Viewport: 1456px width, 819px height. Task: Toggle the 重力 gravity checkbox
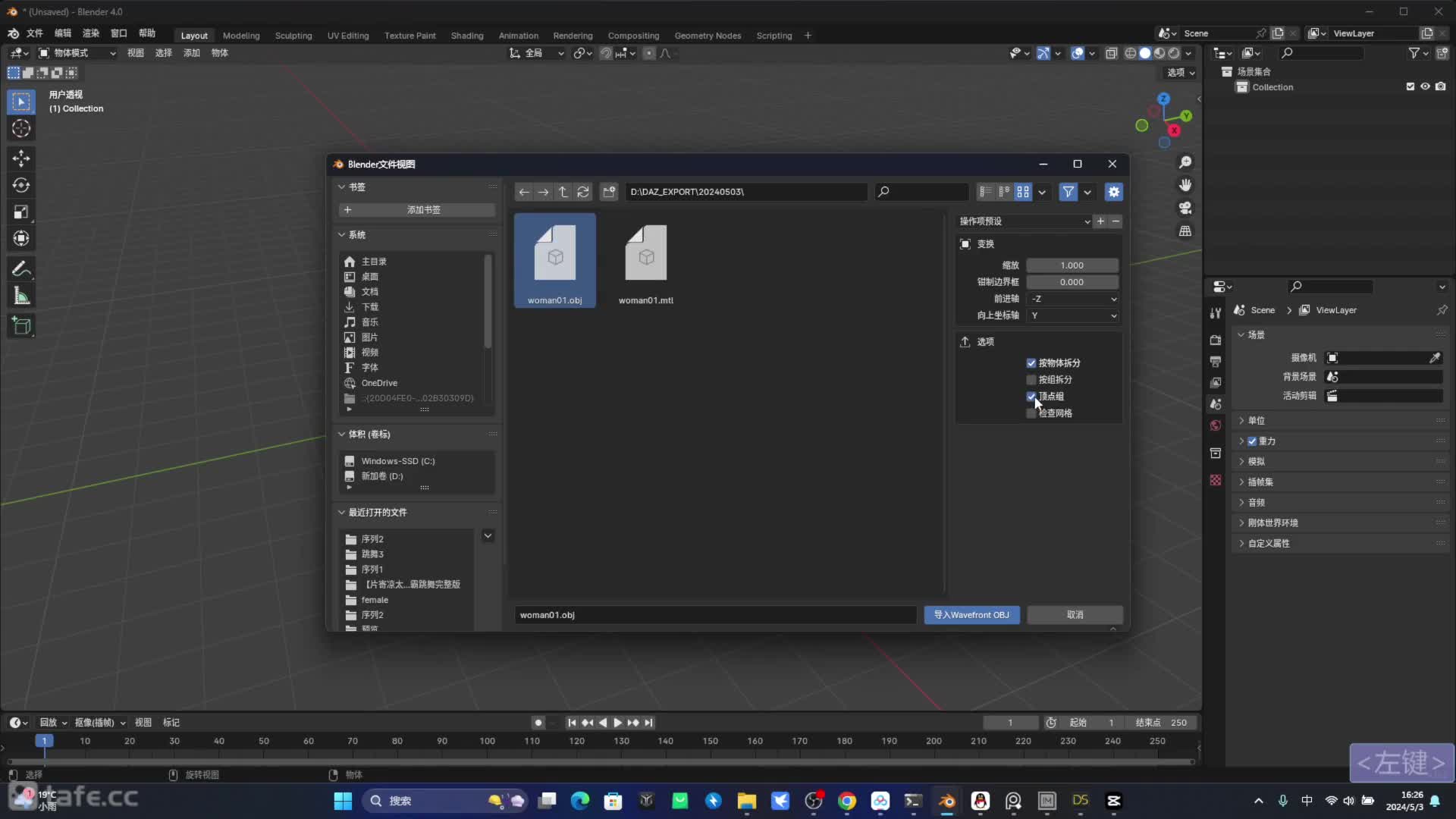tap(1252, 441)
